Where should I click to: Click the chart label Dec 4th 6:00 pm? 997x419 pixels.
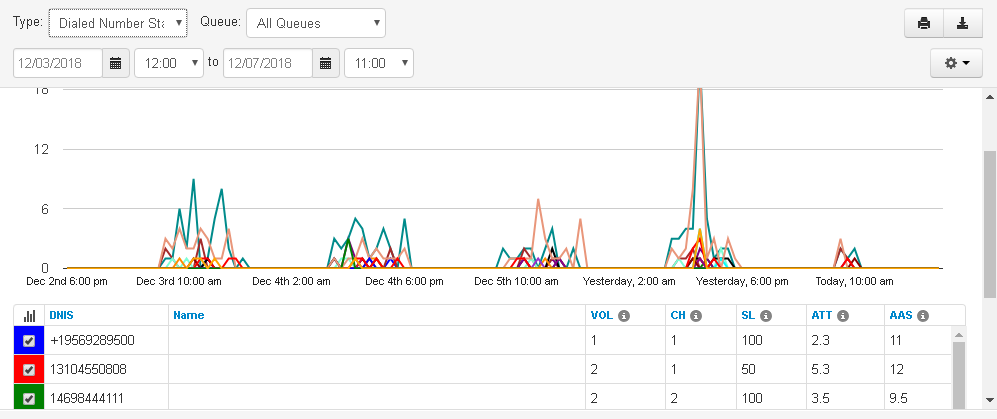[x=404, y=281]
